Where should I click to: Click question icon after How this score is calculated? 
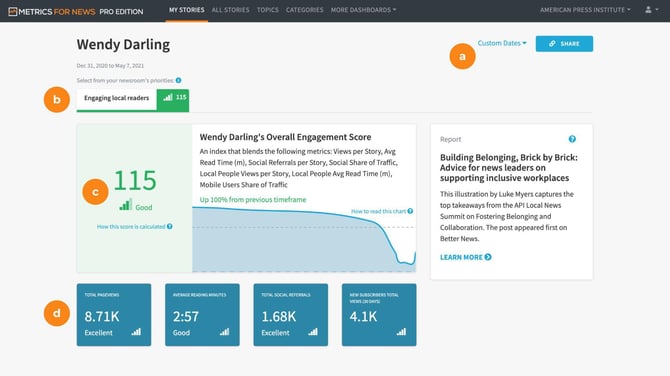tap(170, 226)
